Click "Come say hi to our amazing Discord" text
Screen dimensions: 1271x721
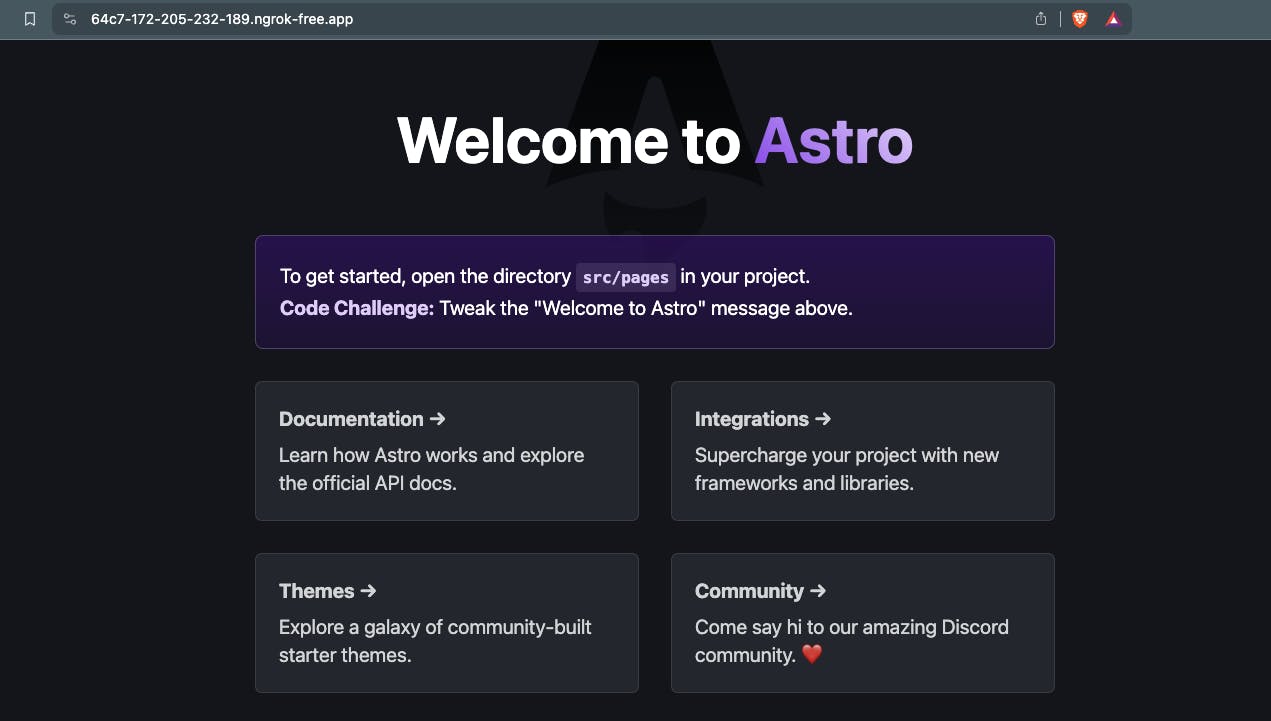[x=852, y=628]
